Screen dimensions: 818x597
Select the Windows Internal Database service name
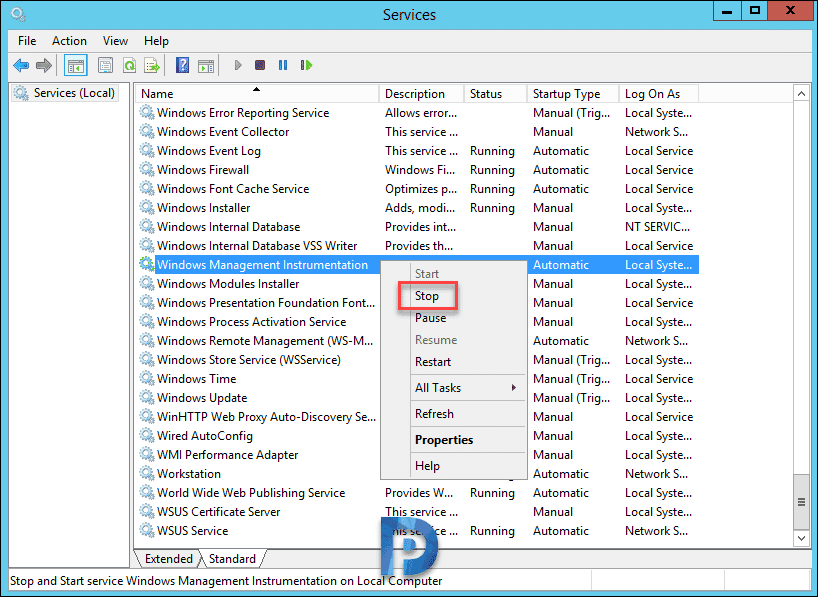pos(228,226)
